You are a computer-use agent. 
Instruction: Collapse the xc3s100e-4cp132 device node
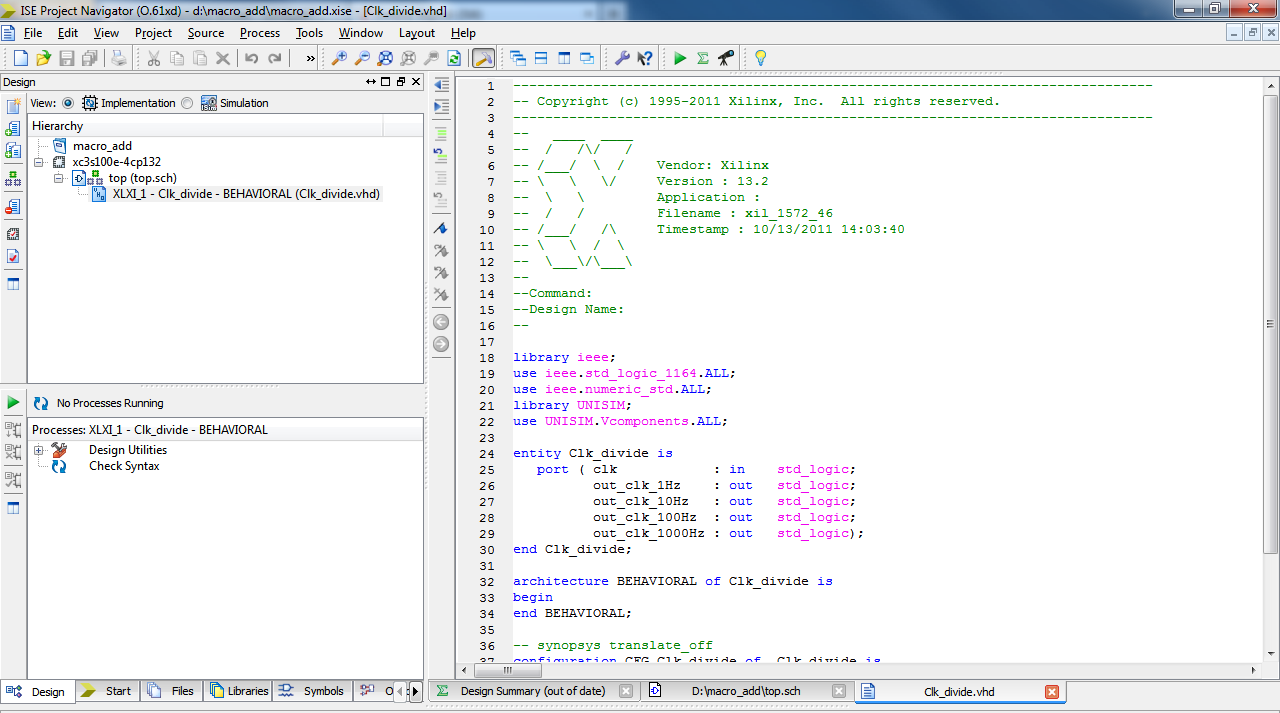pos(40,162)
